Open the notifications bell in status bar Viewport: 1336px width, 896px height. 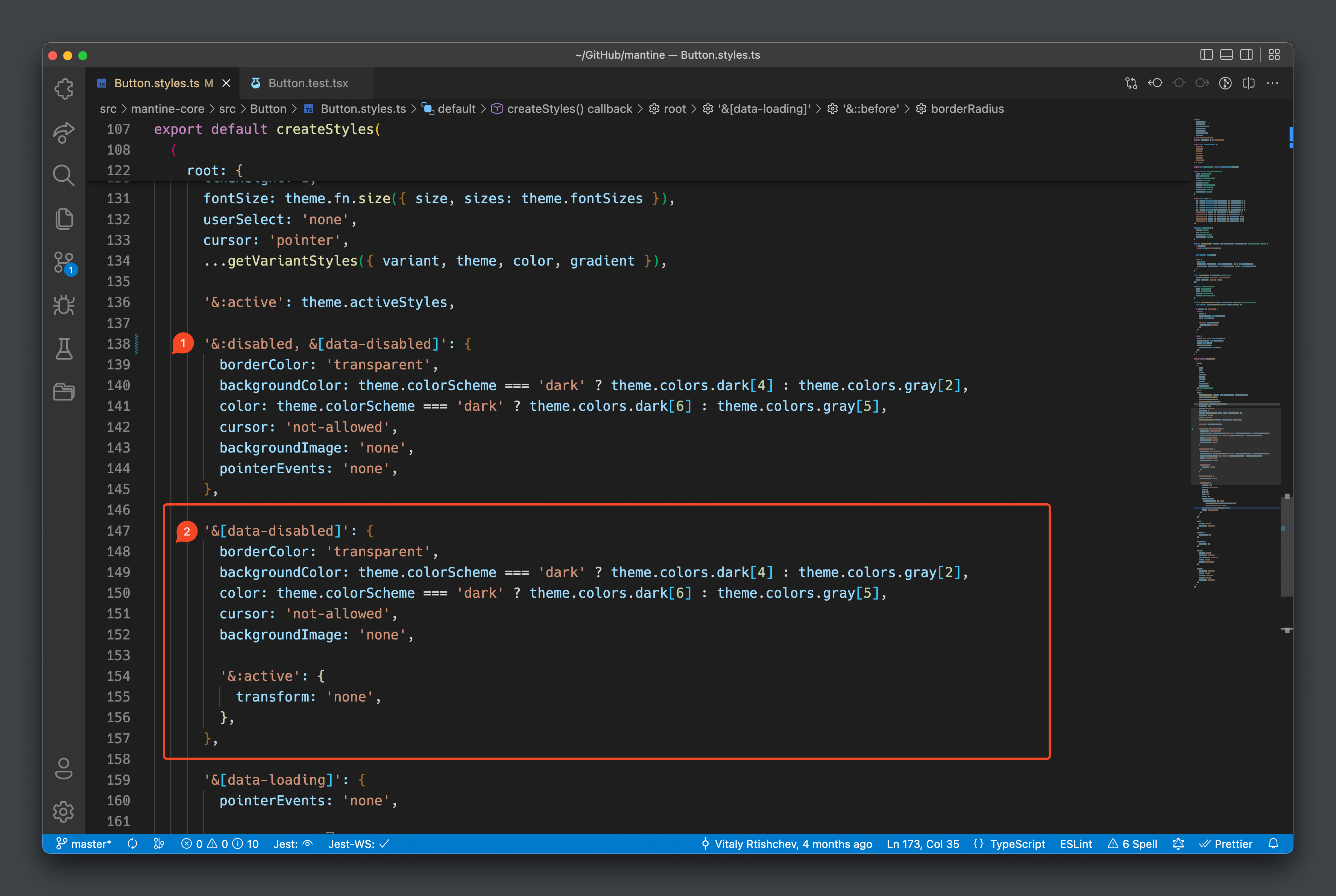1273,844
